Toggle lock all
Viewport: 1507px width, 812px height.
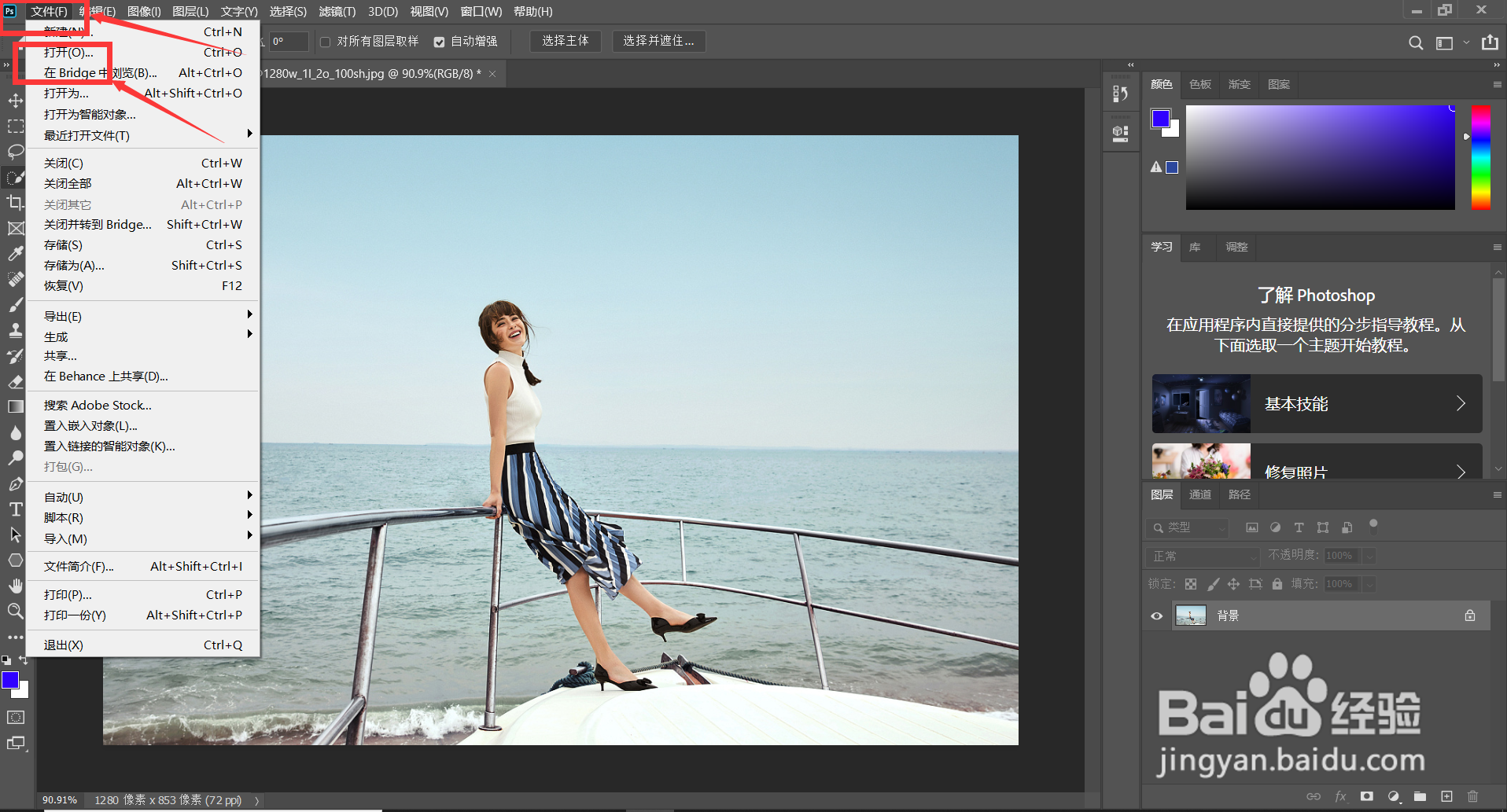pos(1277,584)
